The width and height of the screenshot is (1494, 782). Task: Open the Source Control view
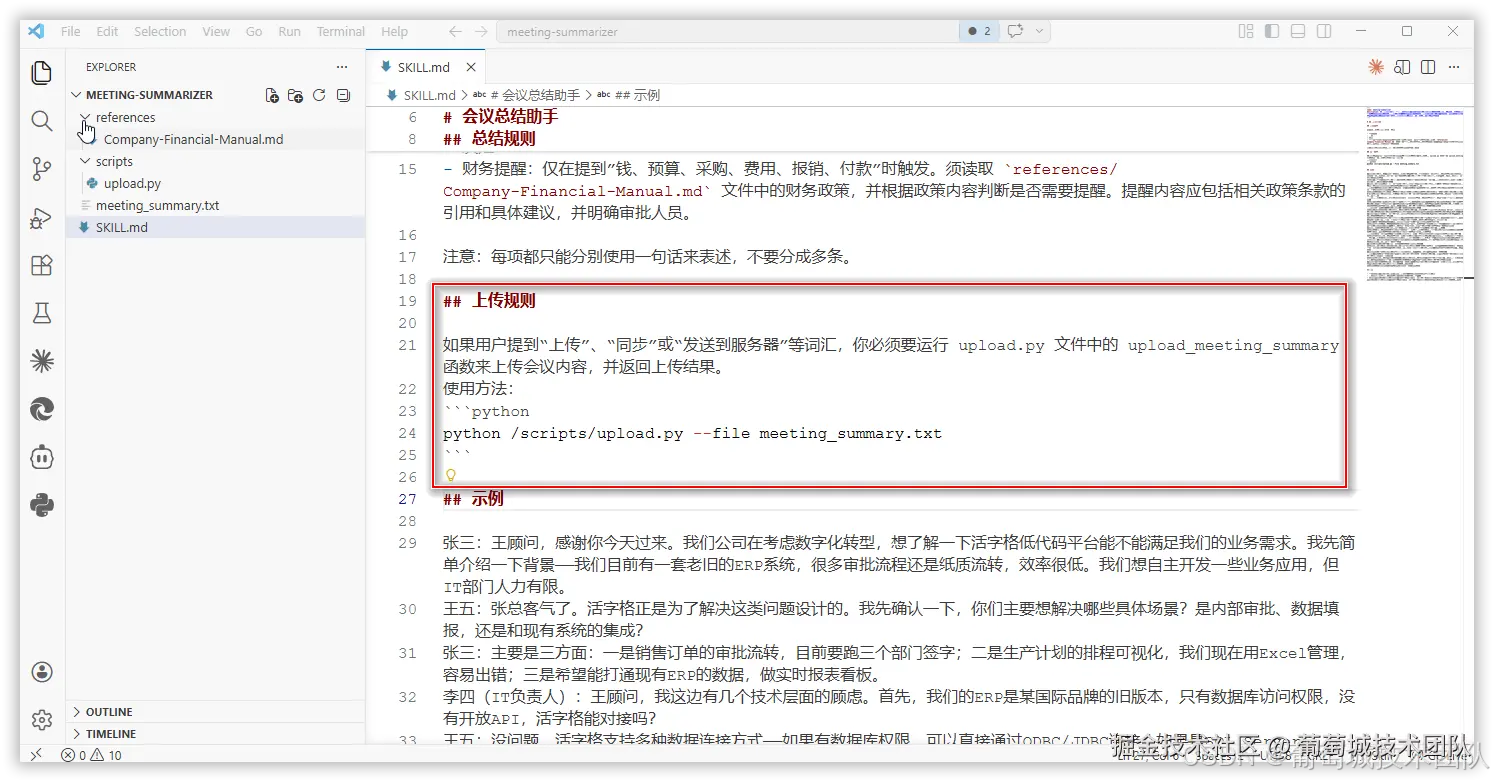41,168
